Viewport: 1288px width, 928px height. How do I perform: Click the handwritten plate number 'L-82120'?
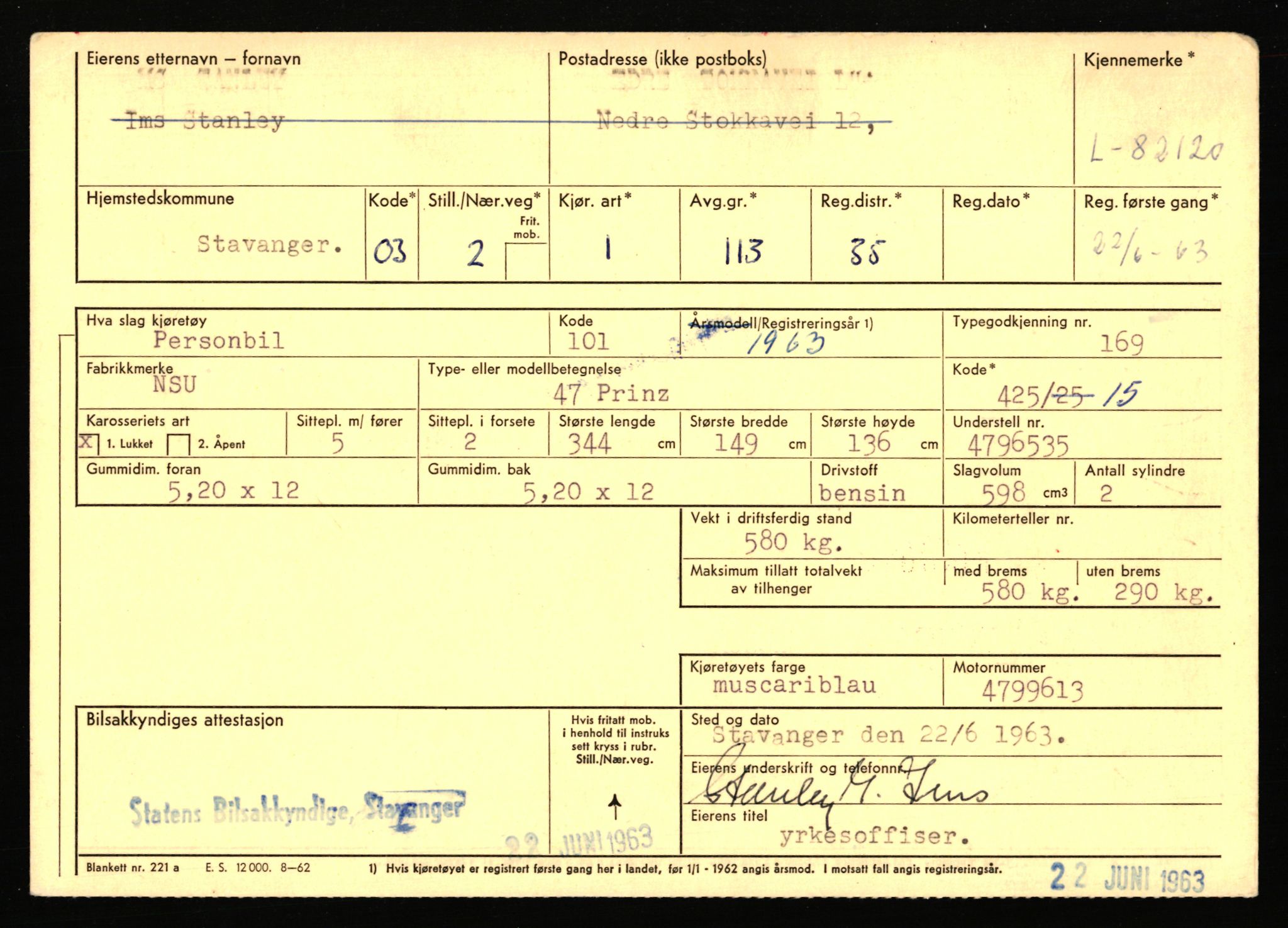point(1156,150)
